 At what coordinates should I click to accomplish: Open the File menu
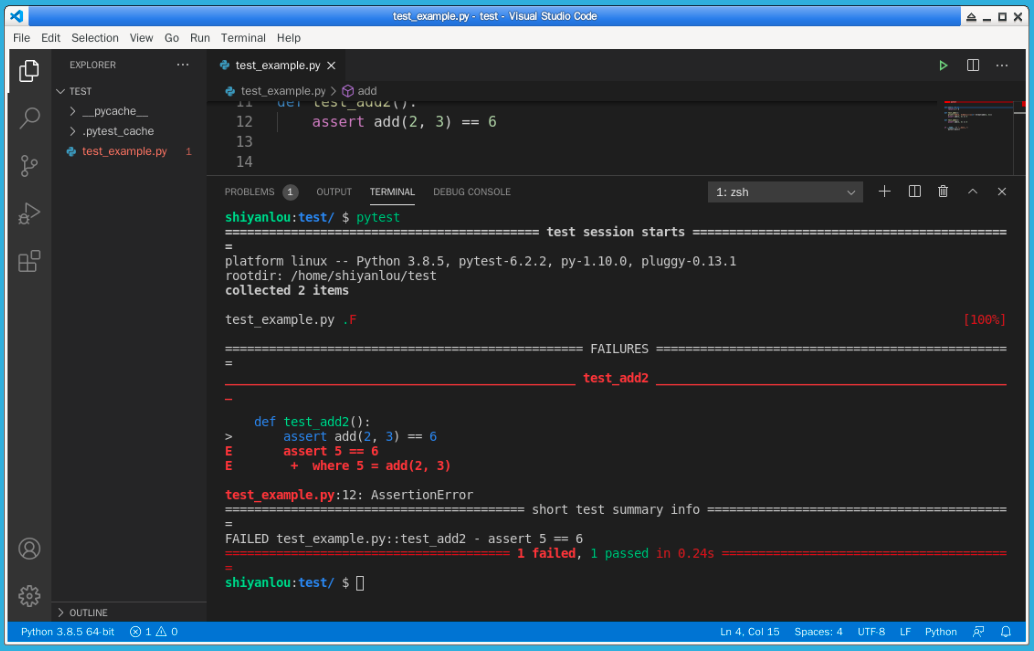pyautogui.click(x=22, y=38)
